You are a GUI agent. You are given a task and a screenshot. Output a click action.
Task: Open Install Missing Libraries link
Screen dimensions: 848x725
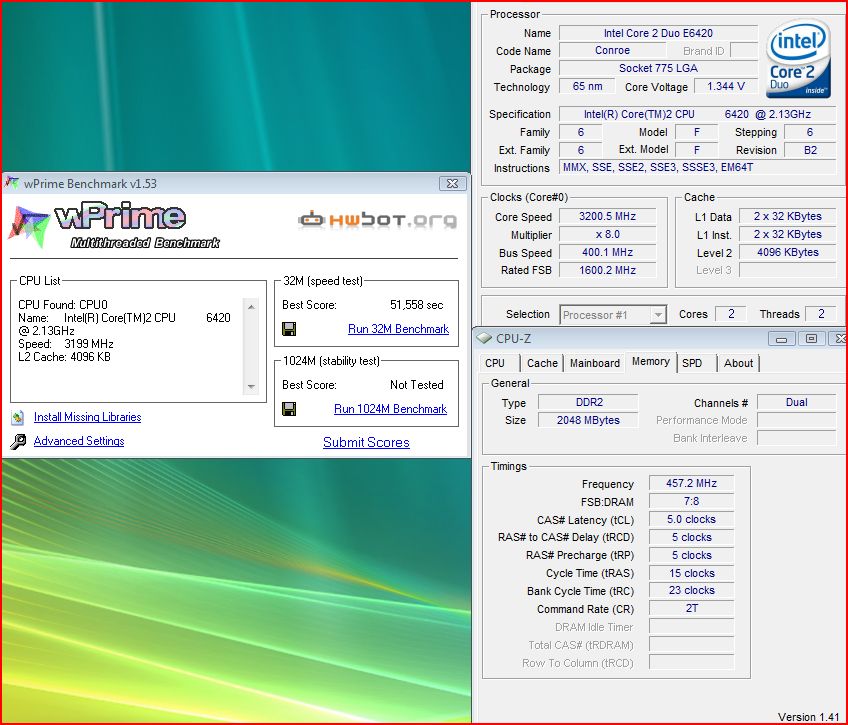click(87, 417)
